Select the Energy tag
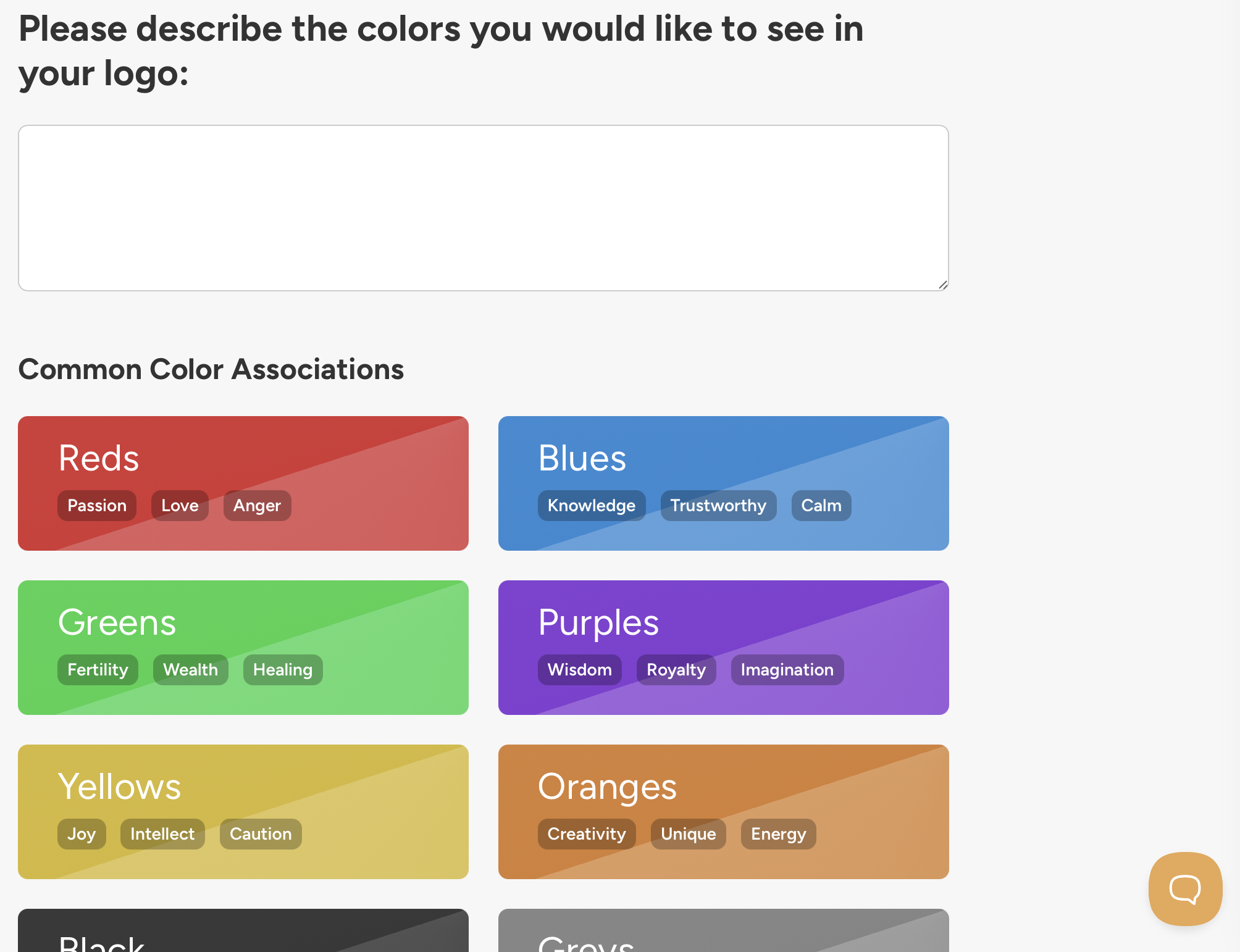The image size is (1240, 952). (778, 834)
